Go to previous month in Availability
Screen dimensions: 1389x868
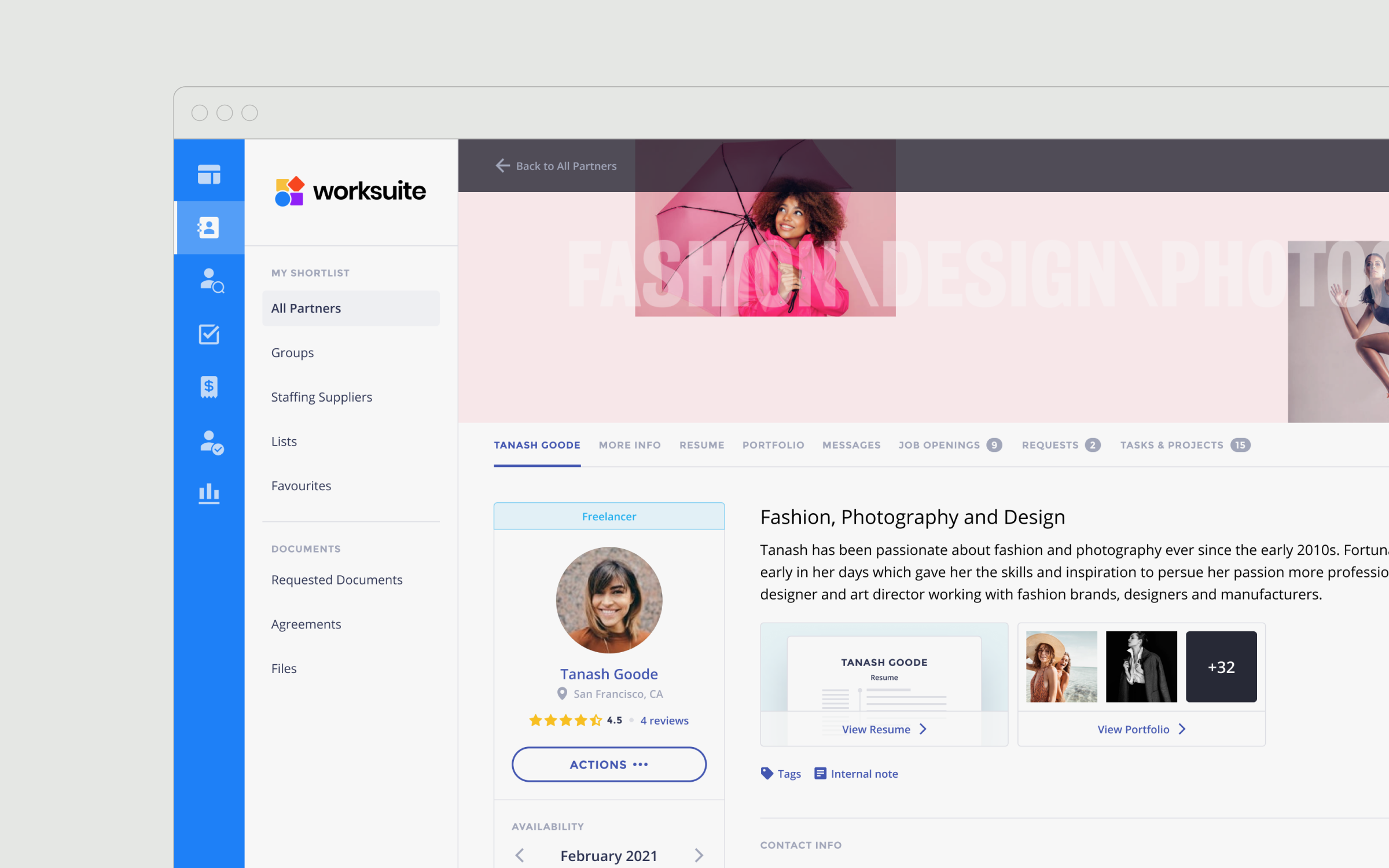click(520, 855)
